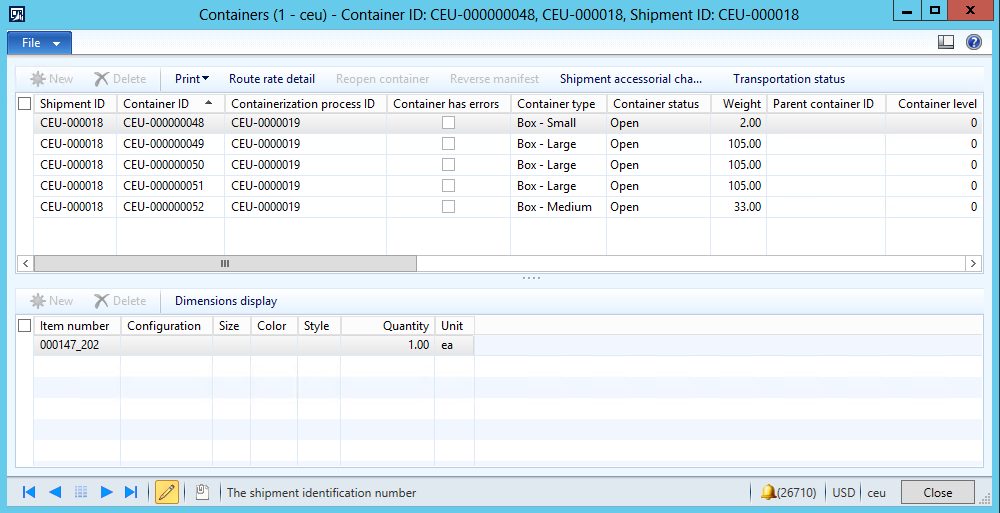Expand the Print dropdown menu
This screenshot has width=1000, height=513.
[192, 79]
